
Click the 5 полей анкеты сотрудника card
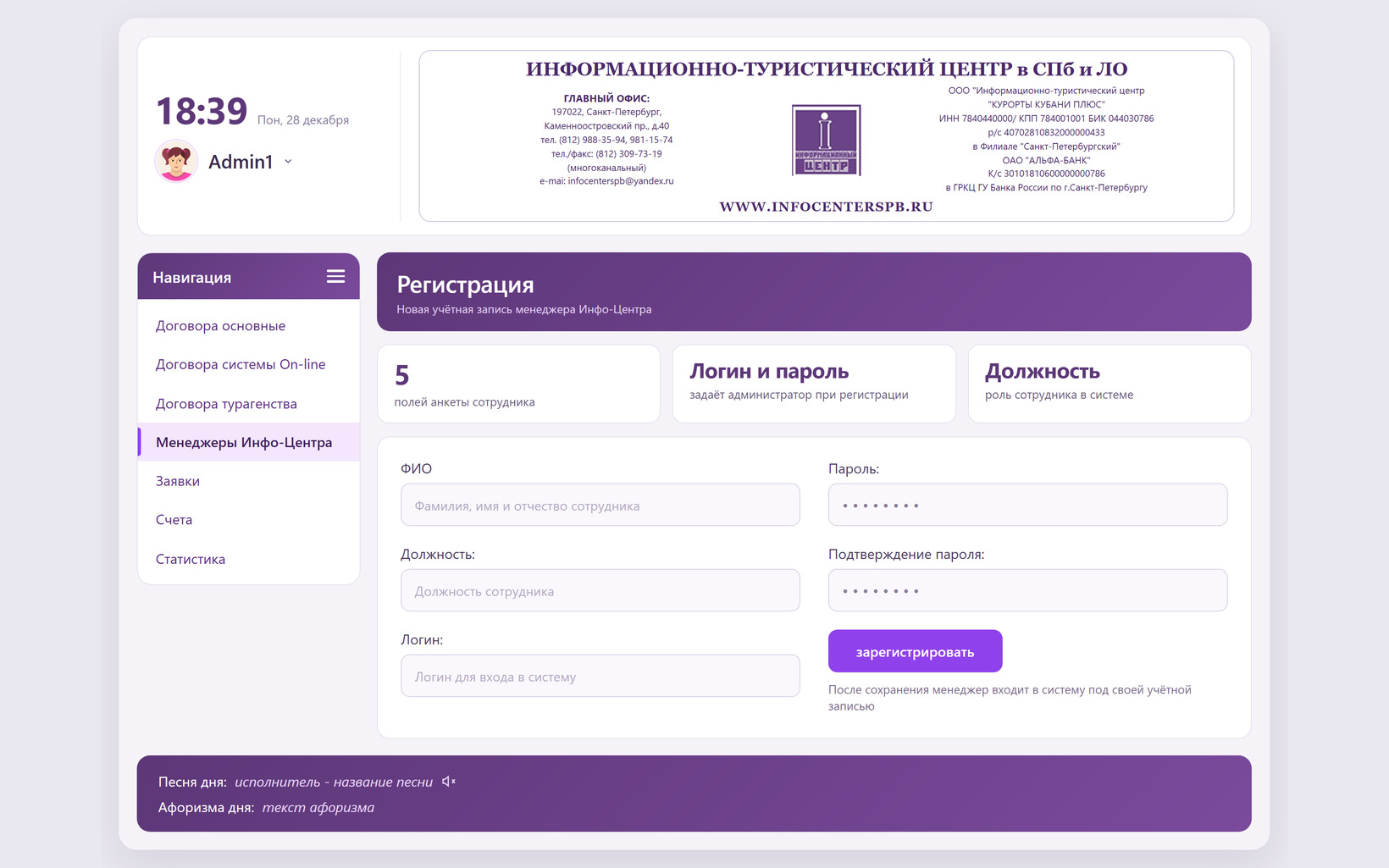[518, 384]
